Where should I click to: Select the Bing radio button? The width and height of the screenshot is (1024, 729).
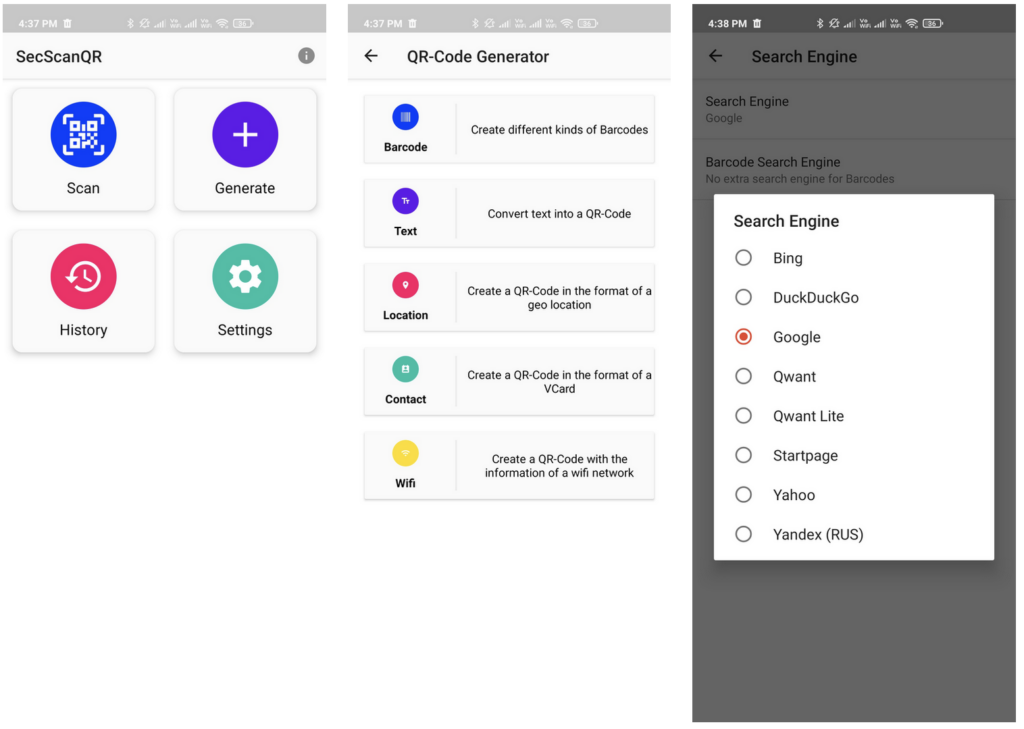click(x=743, y=258)
